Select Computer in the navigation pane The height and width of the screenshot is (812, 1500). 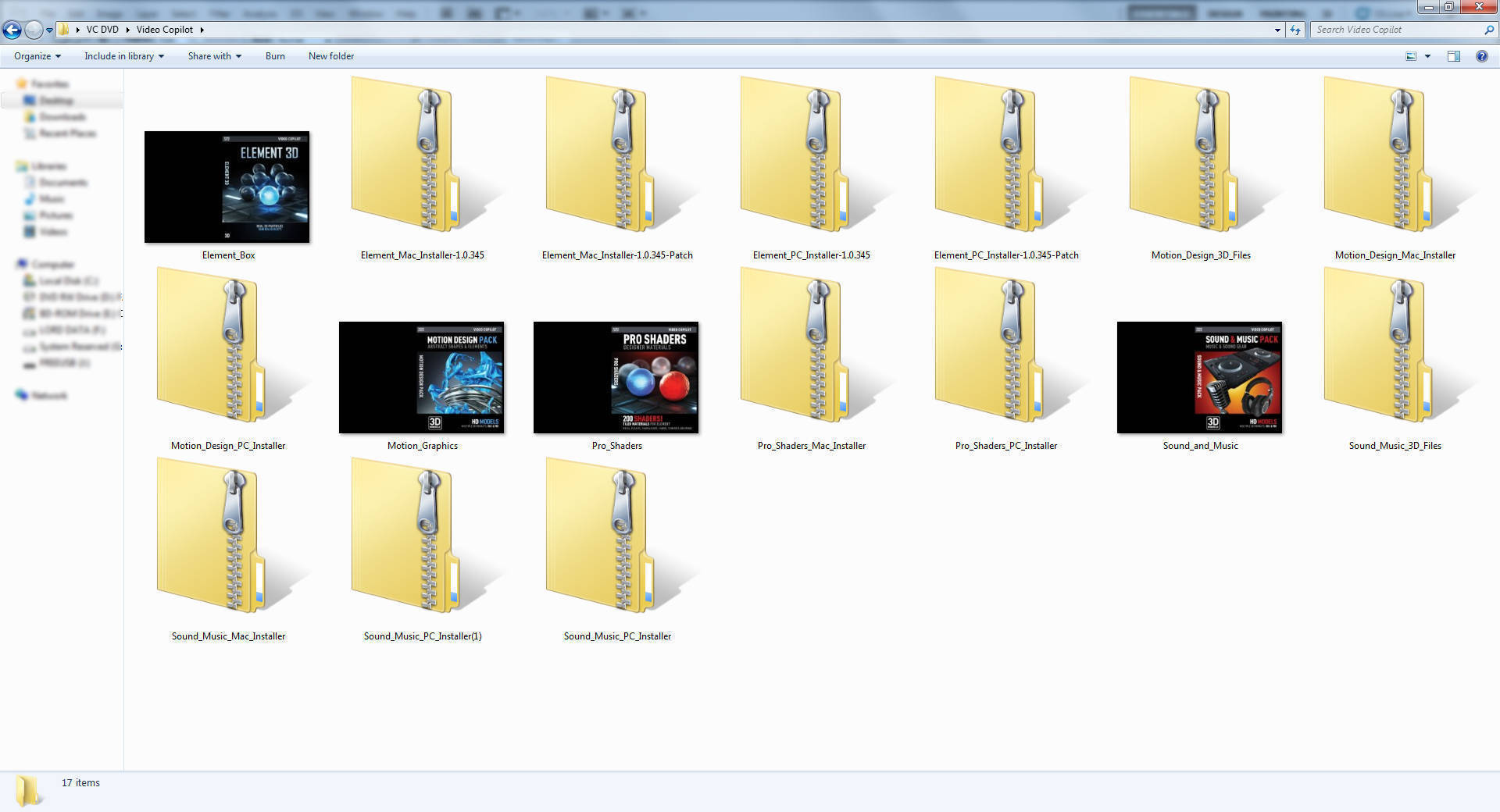45,264
